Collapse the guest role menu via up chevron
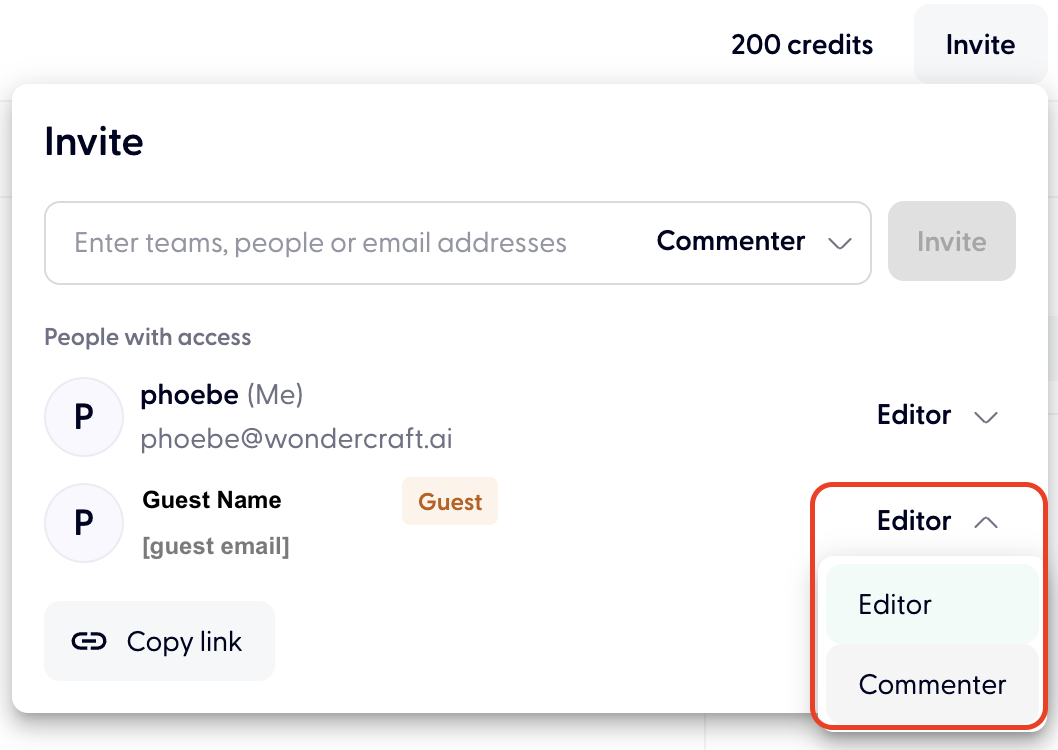1058x750 pixels. pyautogui.click(x=986, y=522)
